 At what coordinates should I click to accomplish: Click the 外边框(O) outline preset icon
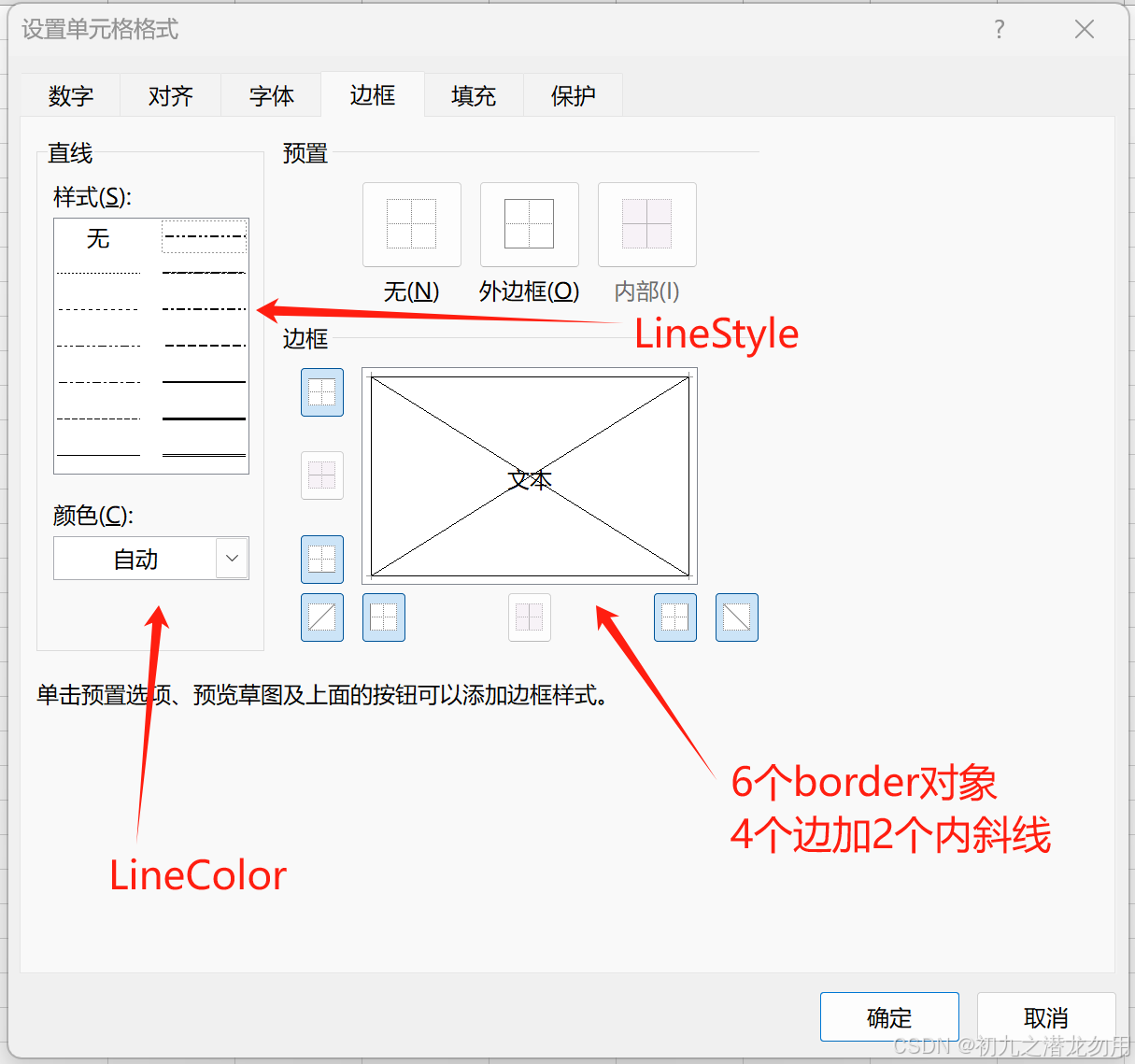tap(529, 224)
